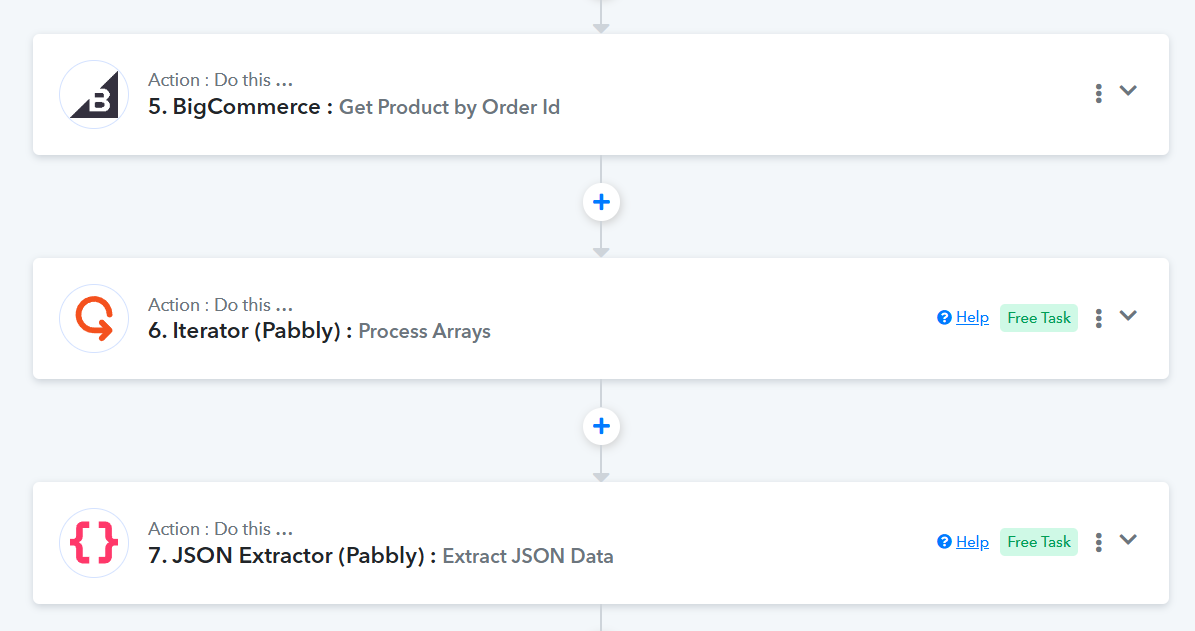The width and height of the screenshot is (1195, 631).
Task: Open the Help link for JSON Extractor
Action: (972, 542)
